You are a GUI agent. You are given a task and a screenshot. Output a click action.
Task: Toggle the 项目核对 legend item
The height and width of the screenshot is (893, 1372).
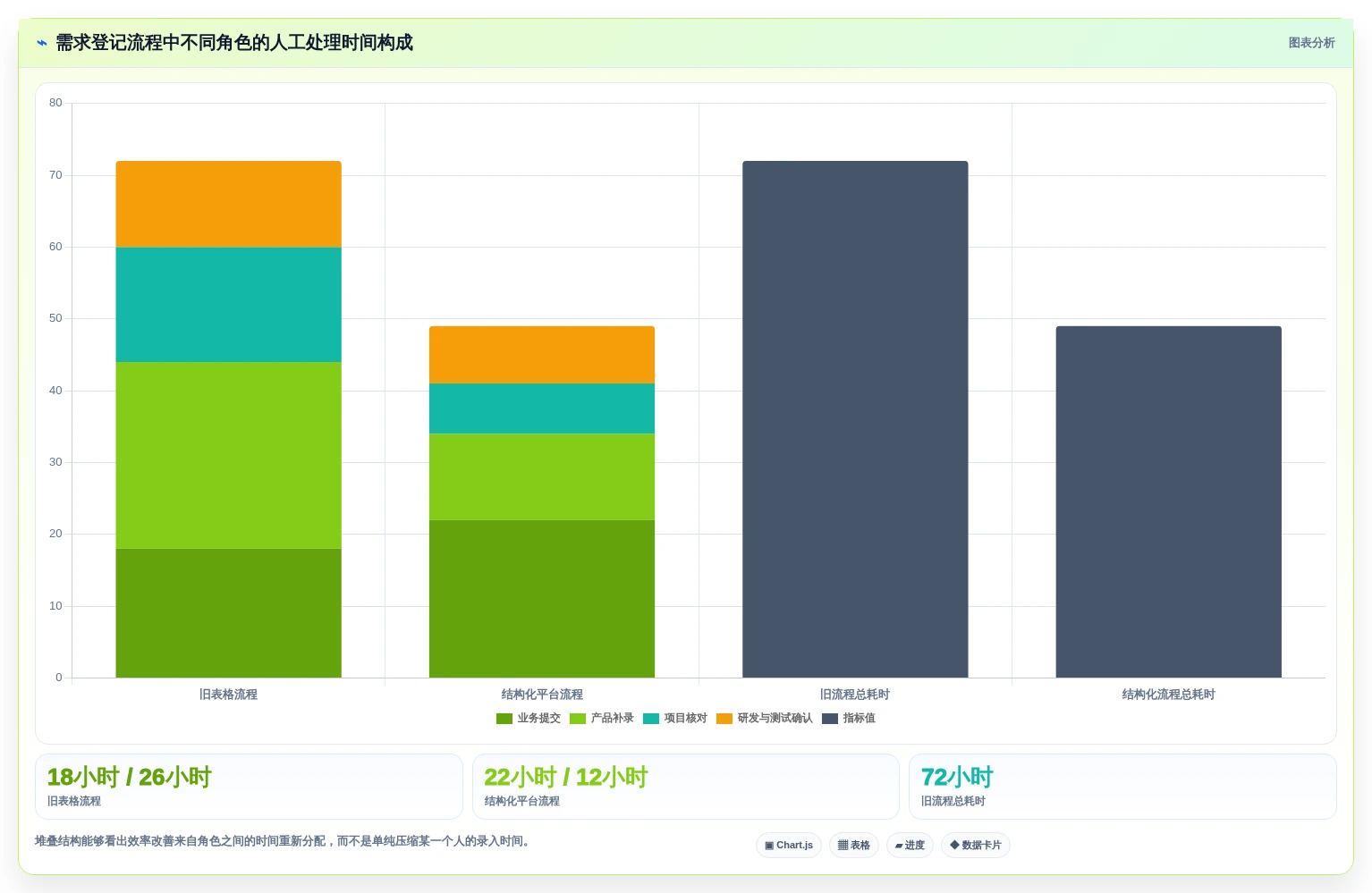pos(675,719)
